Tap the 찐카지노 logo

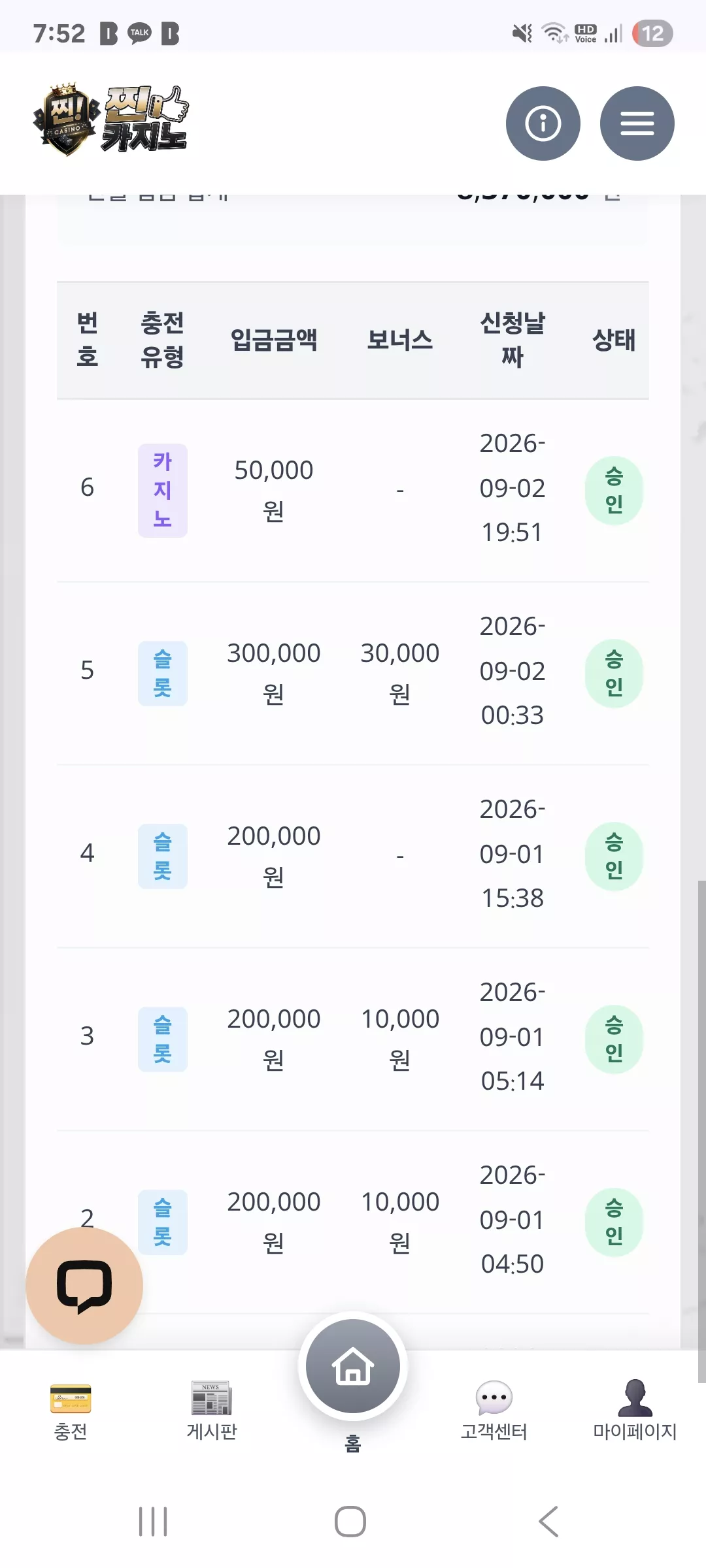point(111,120)
